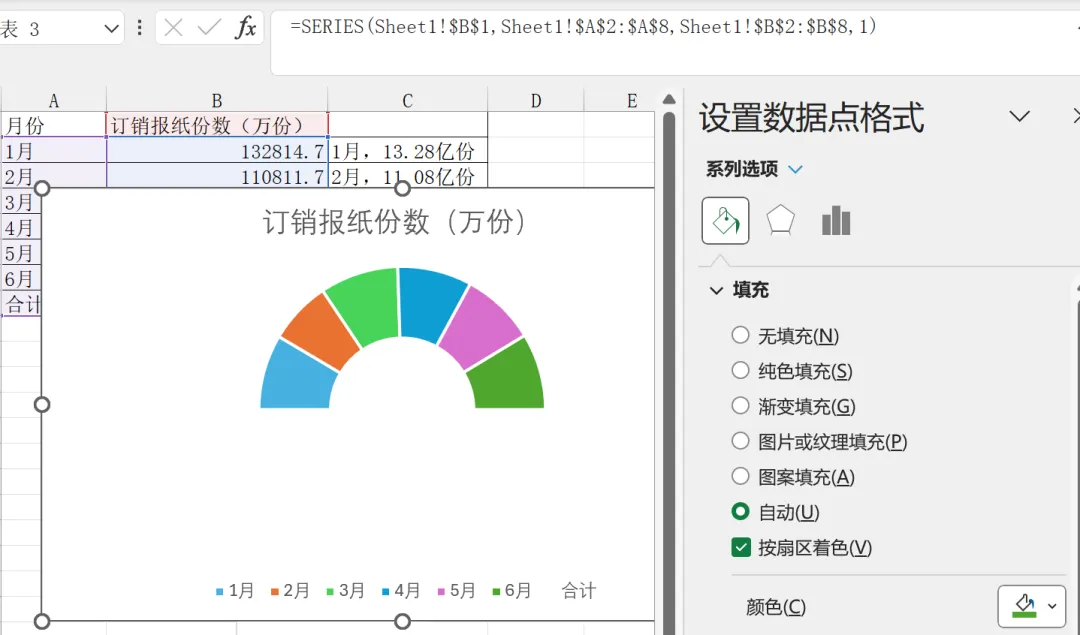Click cell containing 132814.7
This screenshot has width=1080, height=635.
(217, 151)
